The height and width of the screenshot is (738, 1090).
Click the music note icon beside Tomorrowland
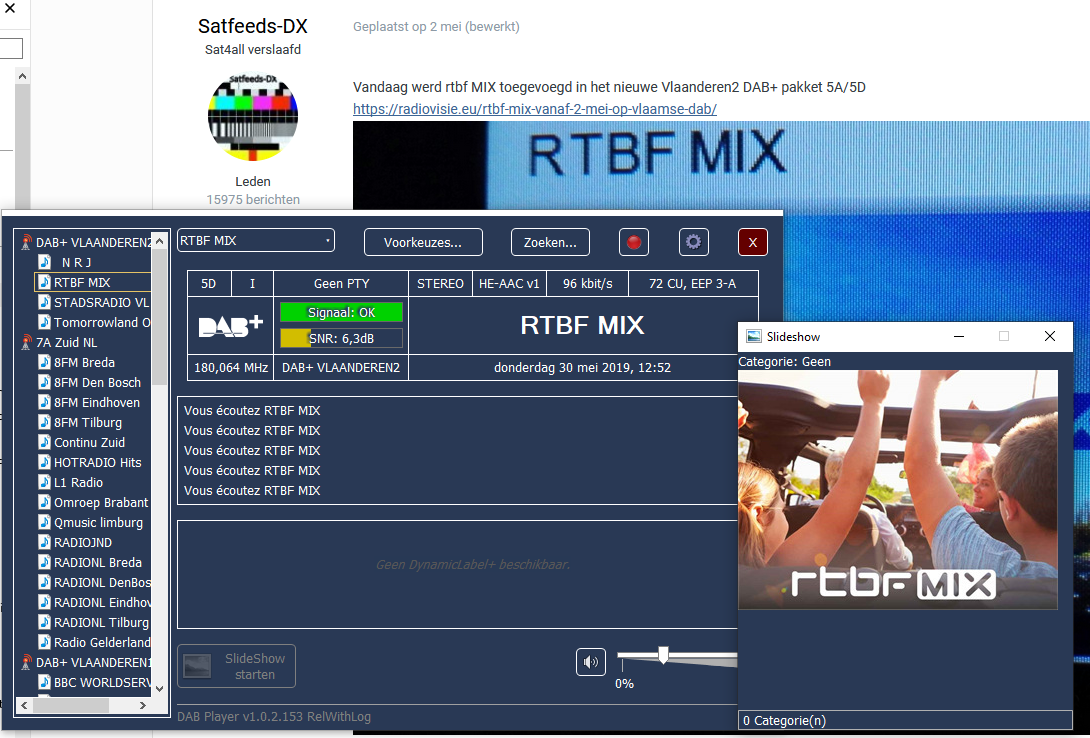44,322
